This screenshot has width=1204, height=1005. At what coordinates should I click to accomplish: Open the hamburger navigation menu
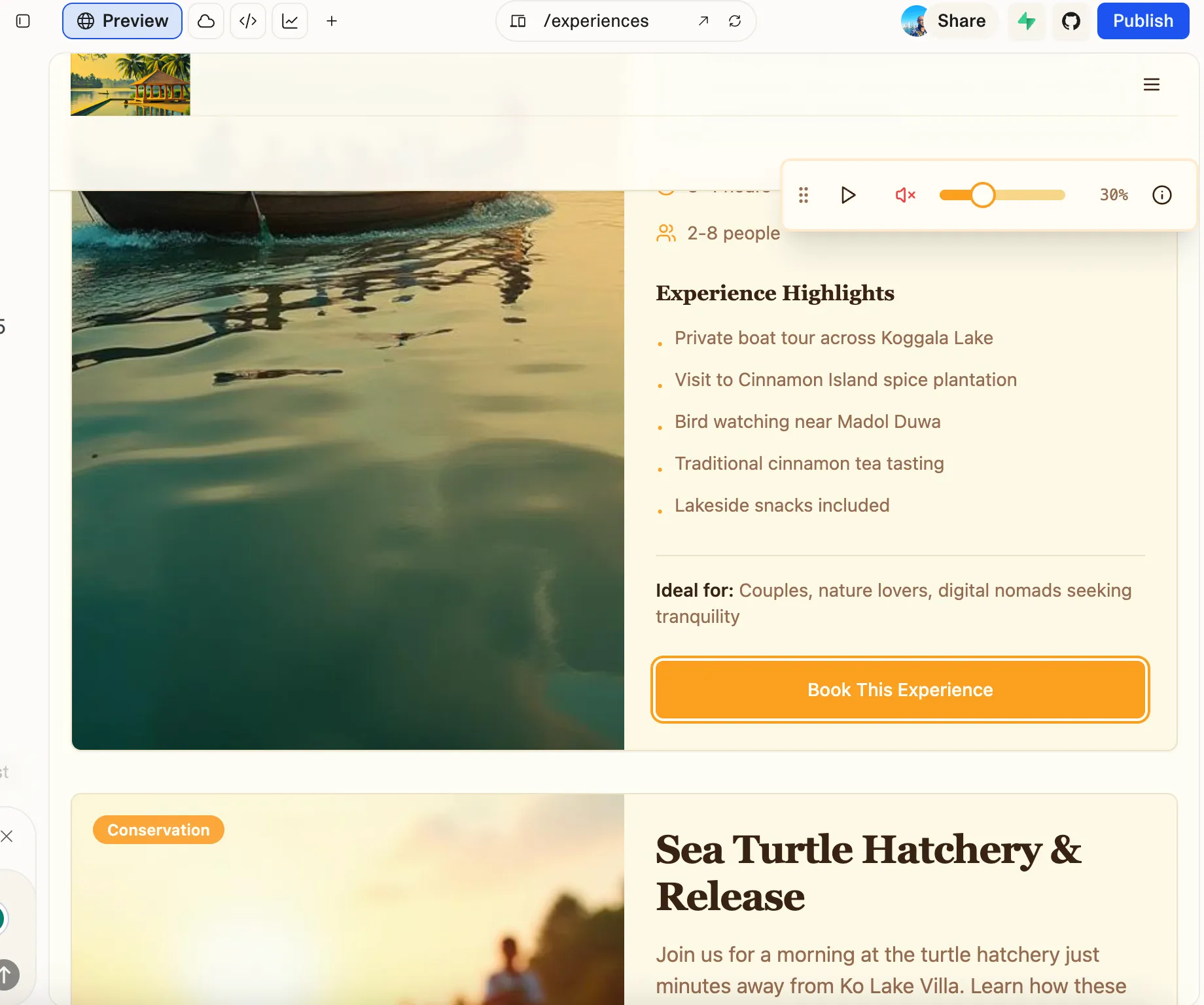(x=1152, y=84)
